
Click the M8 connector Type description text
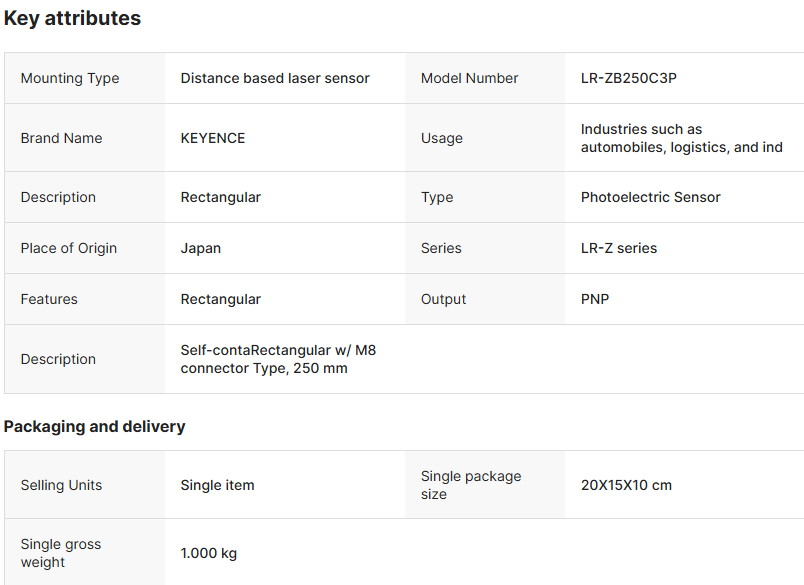click(278, 359)
